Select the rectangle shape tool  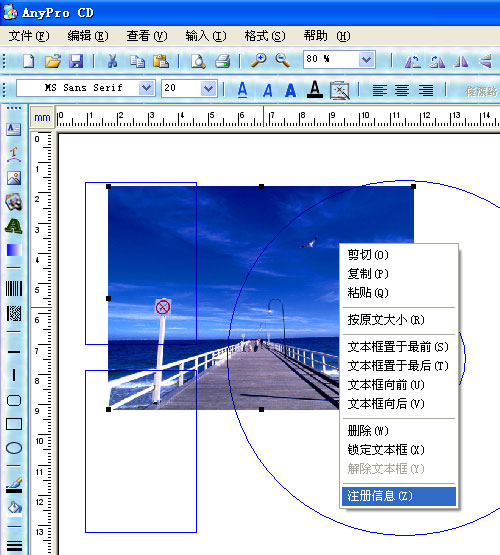click(14, 424)
